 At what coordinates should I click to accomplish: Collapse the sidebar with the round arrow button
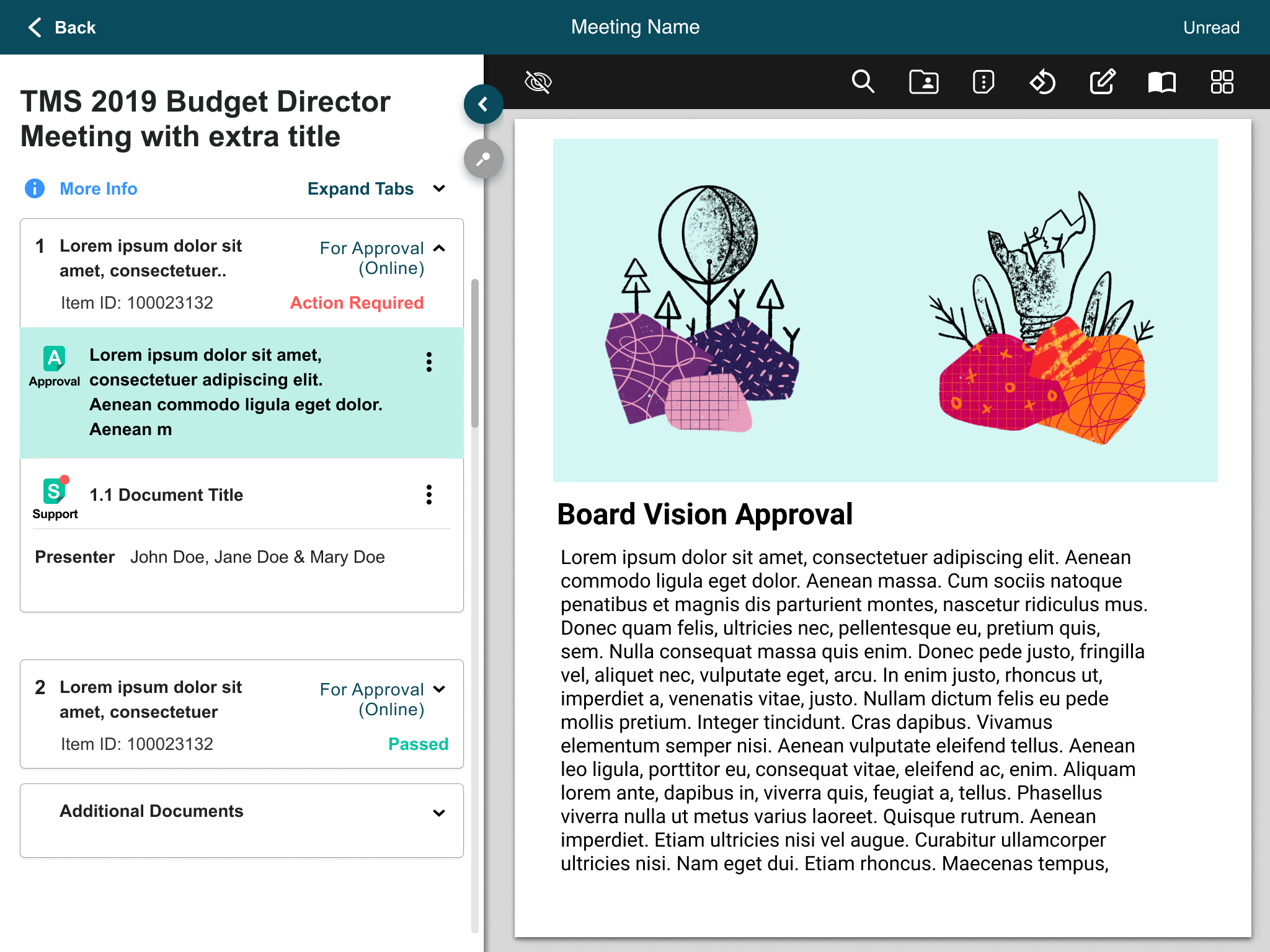click(x=483, y=104)
